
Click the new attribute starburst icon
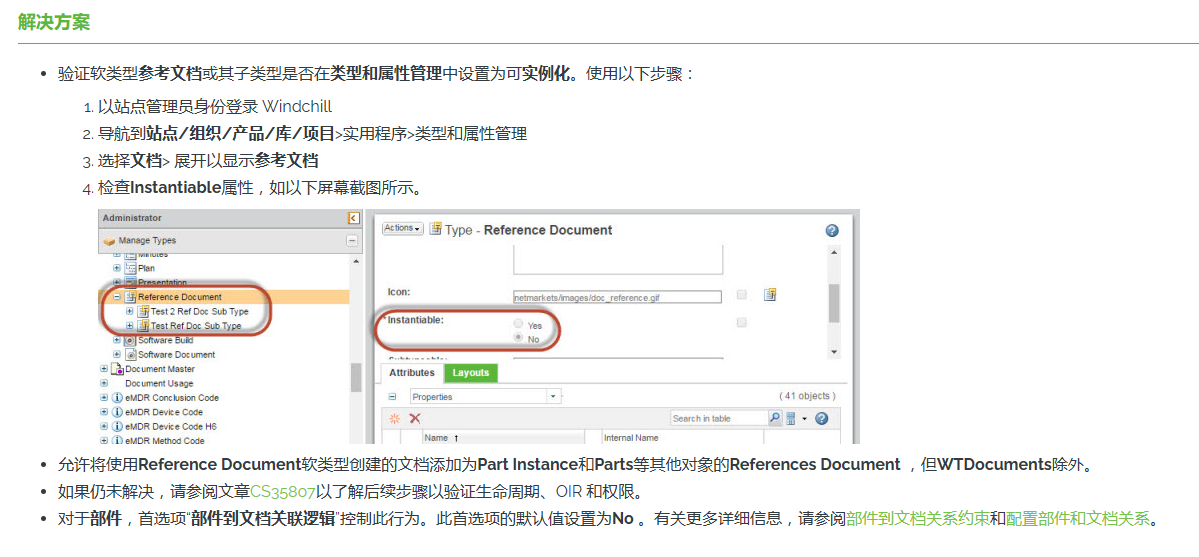point(395,419)
